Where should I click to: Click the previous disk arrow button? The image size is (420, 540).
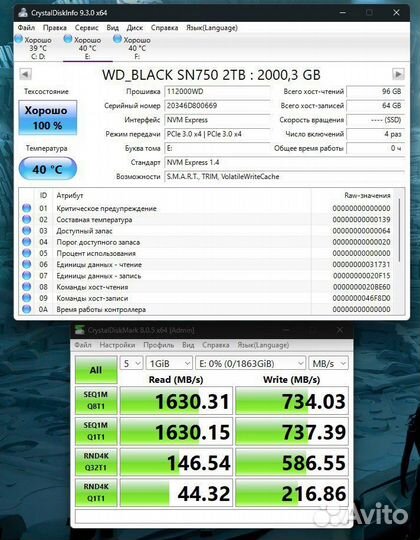[x=25, y=74]
